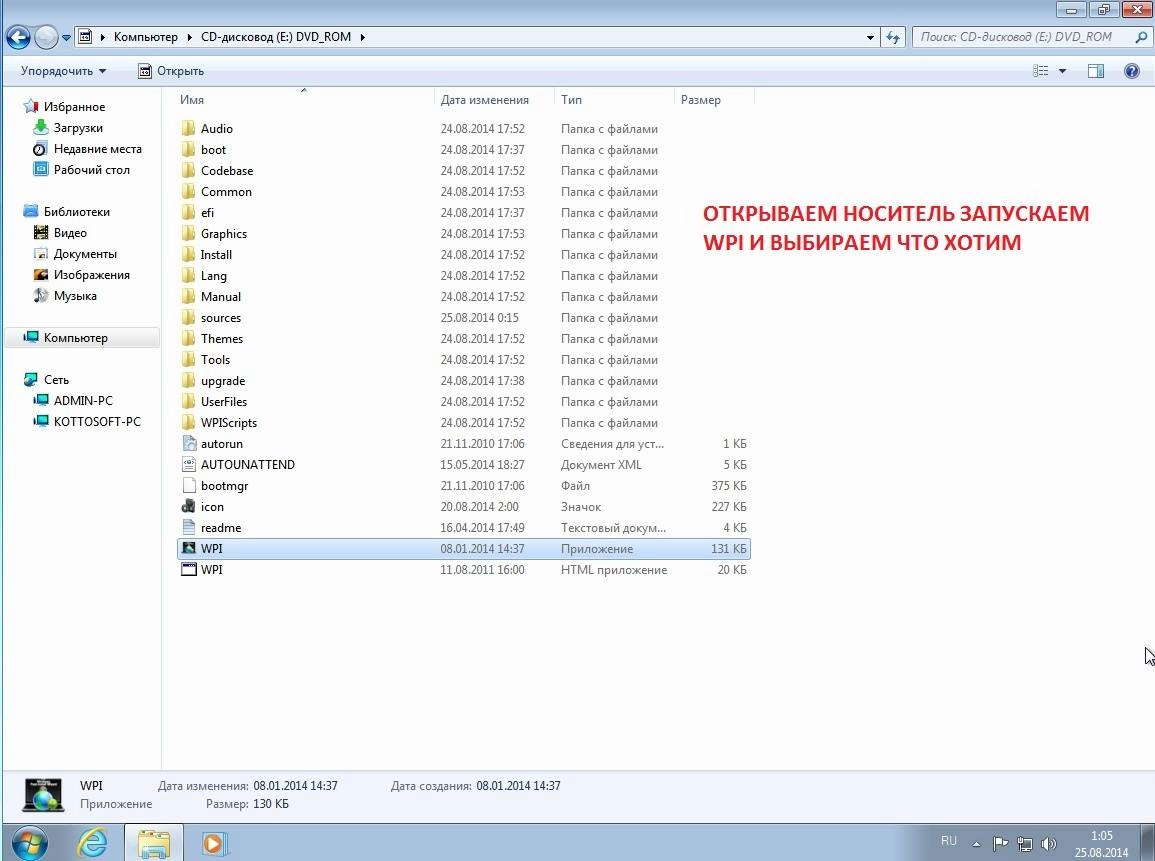
Task: Select the Themes folder icon
Action: point(189,338)
